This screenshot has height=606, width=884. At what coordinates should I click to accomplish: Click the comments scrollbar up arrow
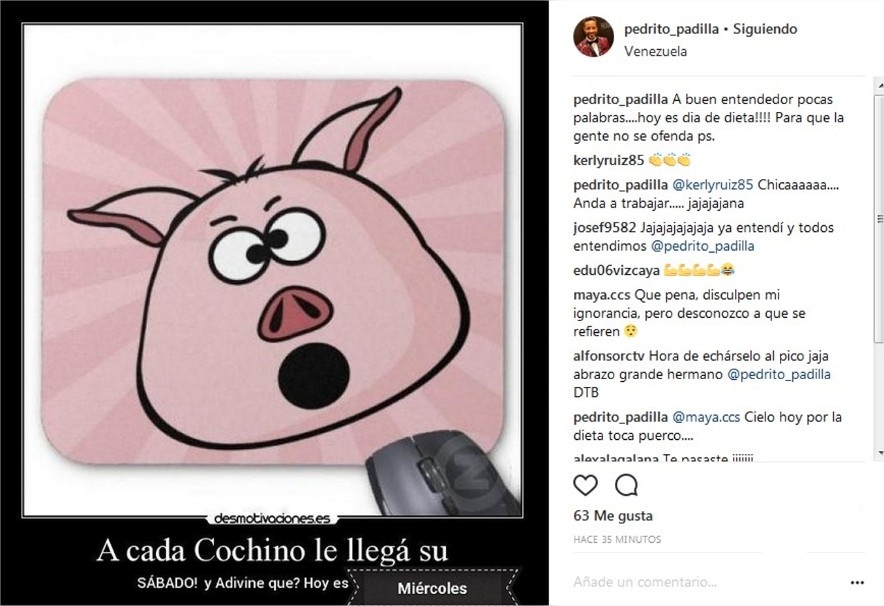point(879,85)
